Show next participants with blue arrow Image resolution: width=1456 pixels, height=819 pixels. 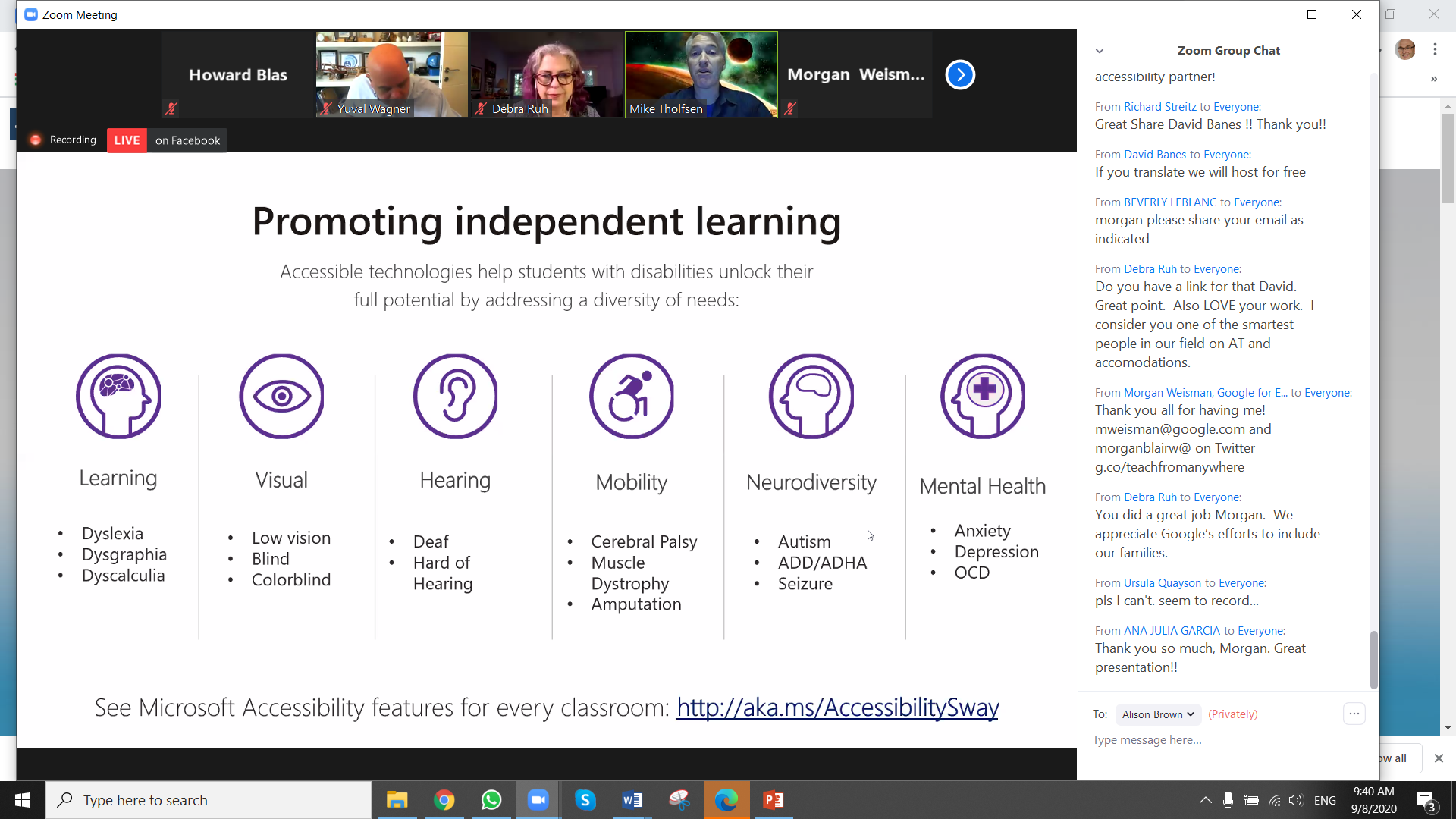[960, 74]
